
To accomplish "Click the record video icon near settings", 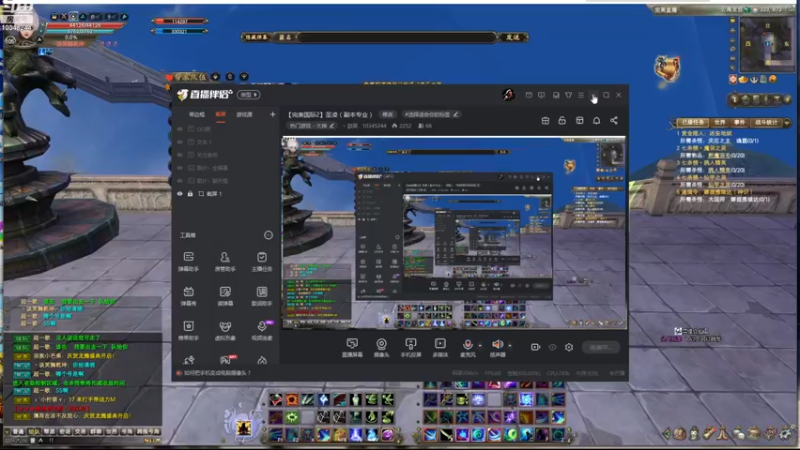I will click(x=535, y=347).
